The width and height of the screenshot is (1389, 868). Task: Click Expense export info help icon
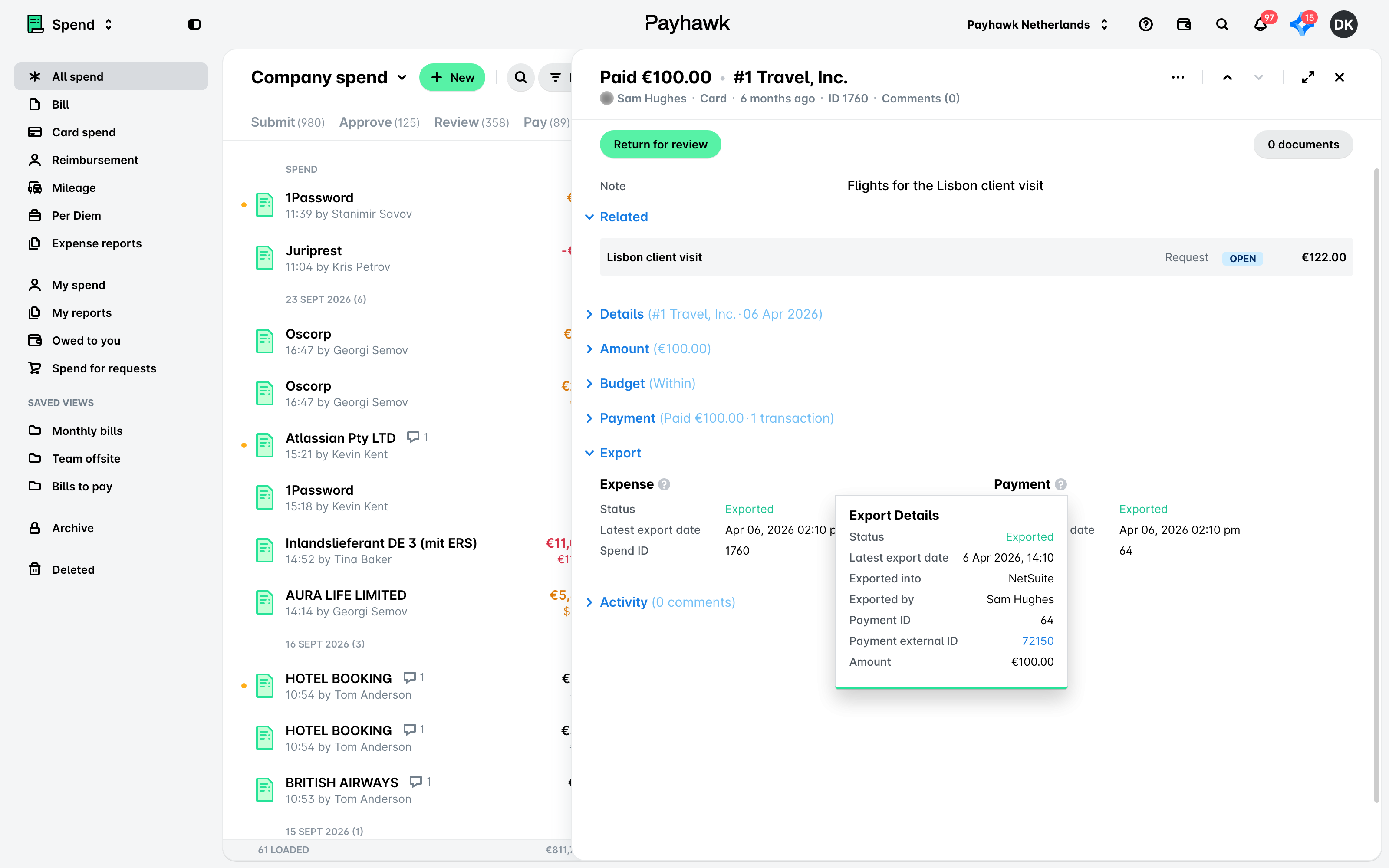point(664,484)
